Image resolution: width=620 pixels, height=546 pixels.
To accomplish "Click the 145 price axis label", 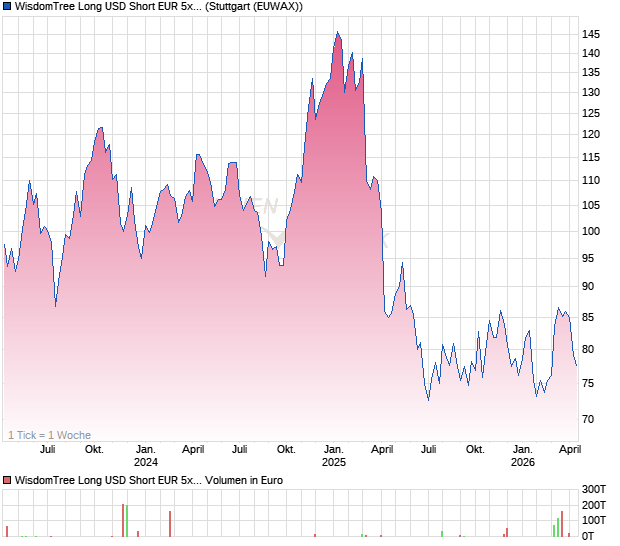I will [x=591, y=34].
